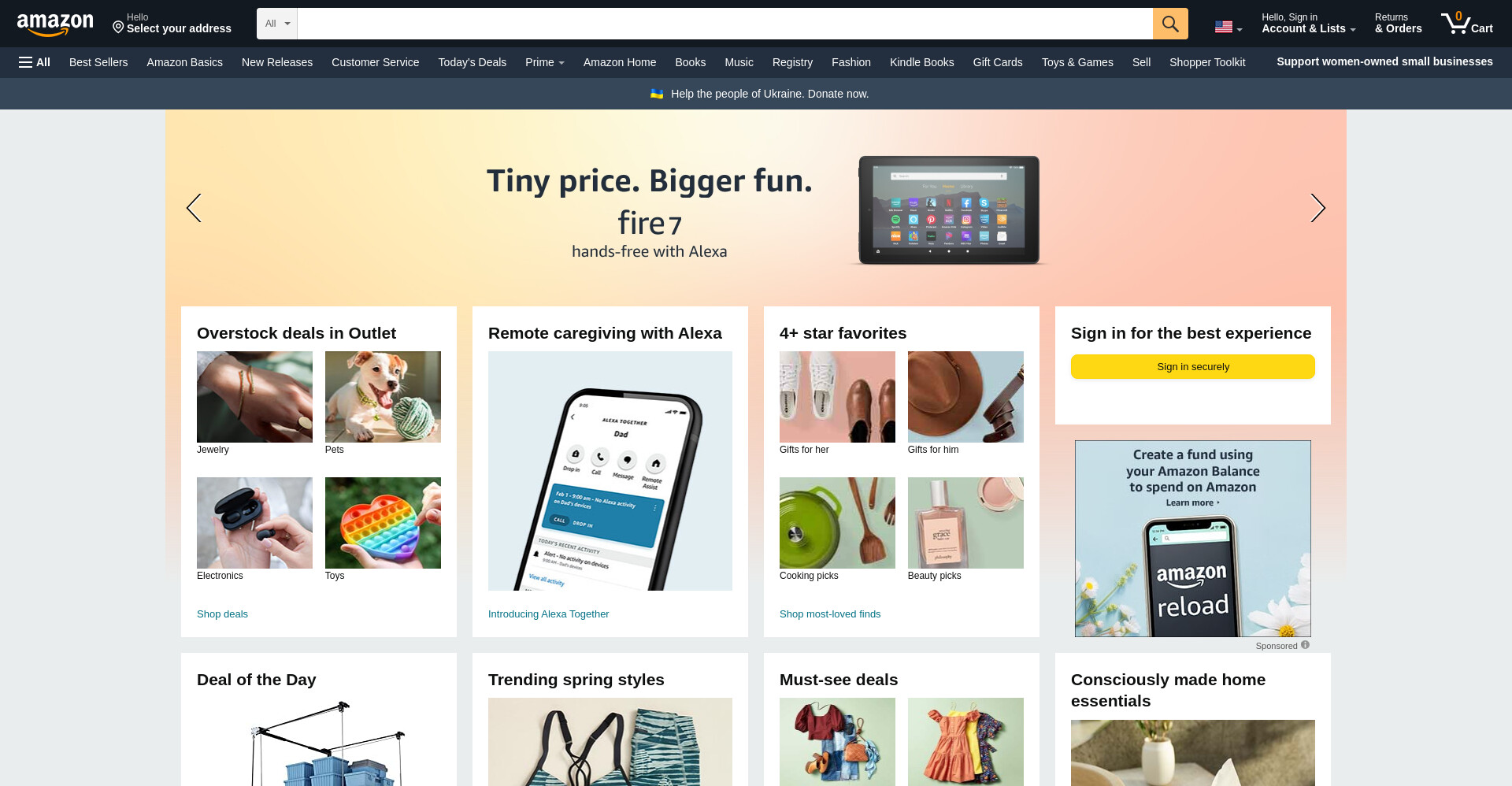
Task: Expand the All search category dropdown
Action: click(277, 24)
